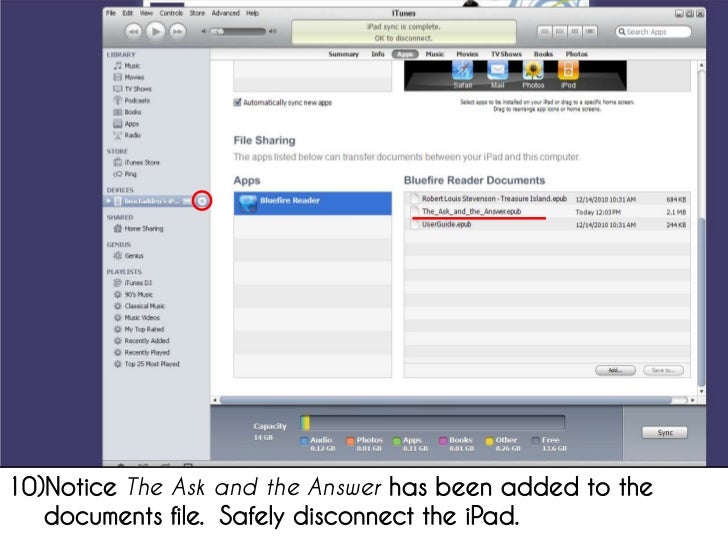Image resolution: width=728 pixels, height=546 pixels.
Task: Click the Previous track rewind button
Action: tap(133, 32)
